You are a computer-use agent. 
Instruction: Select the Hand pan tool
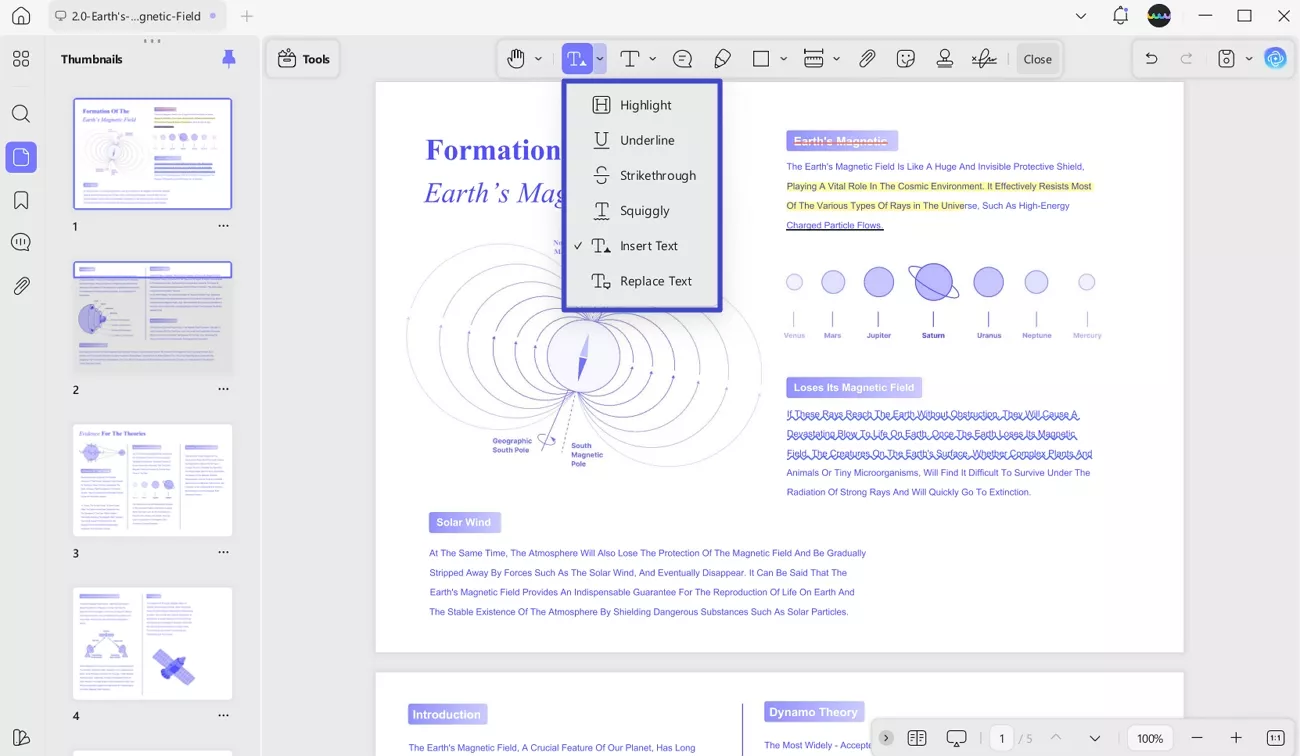coord(513,58)
